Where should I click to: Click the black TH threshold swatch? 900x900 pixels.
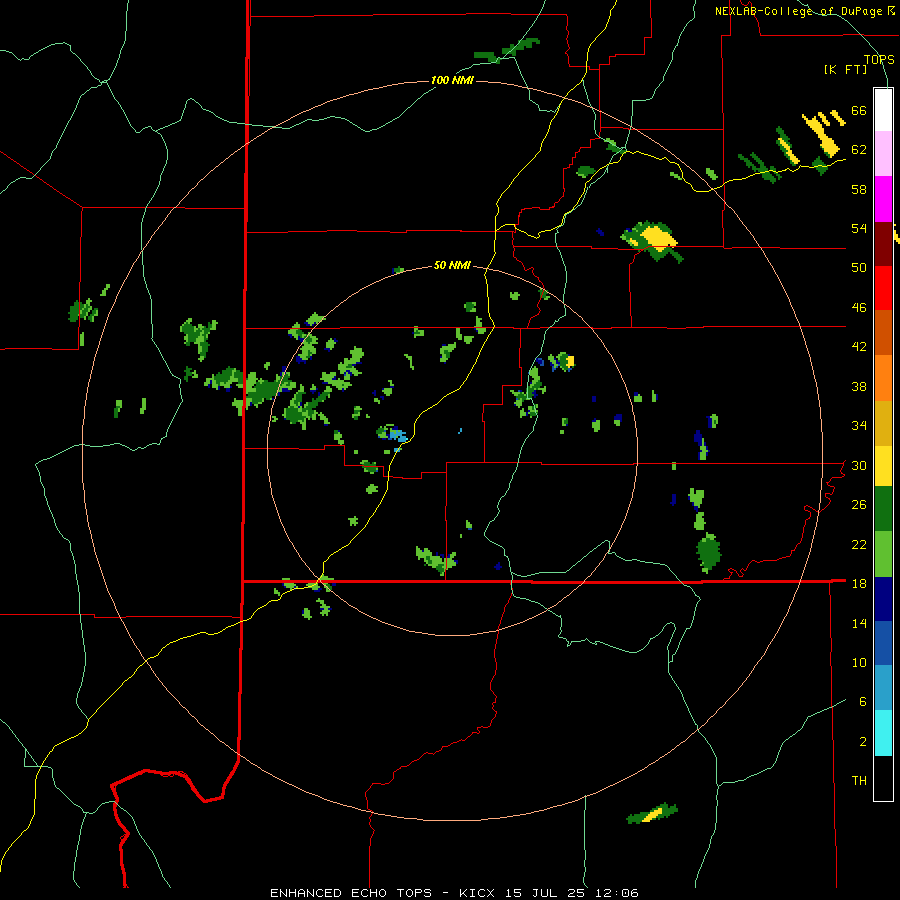tap(883, 778)
